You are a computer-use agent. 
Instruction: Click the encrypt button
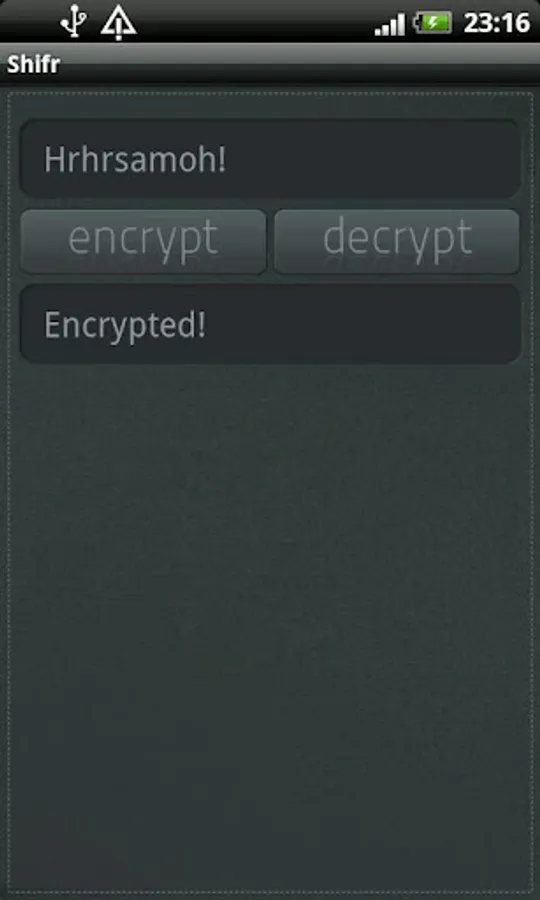[x=143, y=241]
